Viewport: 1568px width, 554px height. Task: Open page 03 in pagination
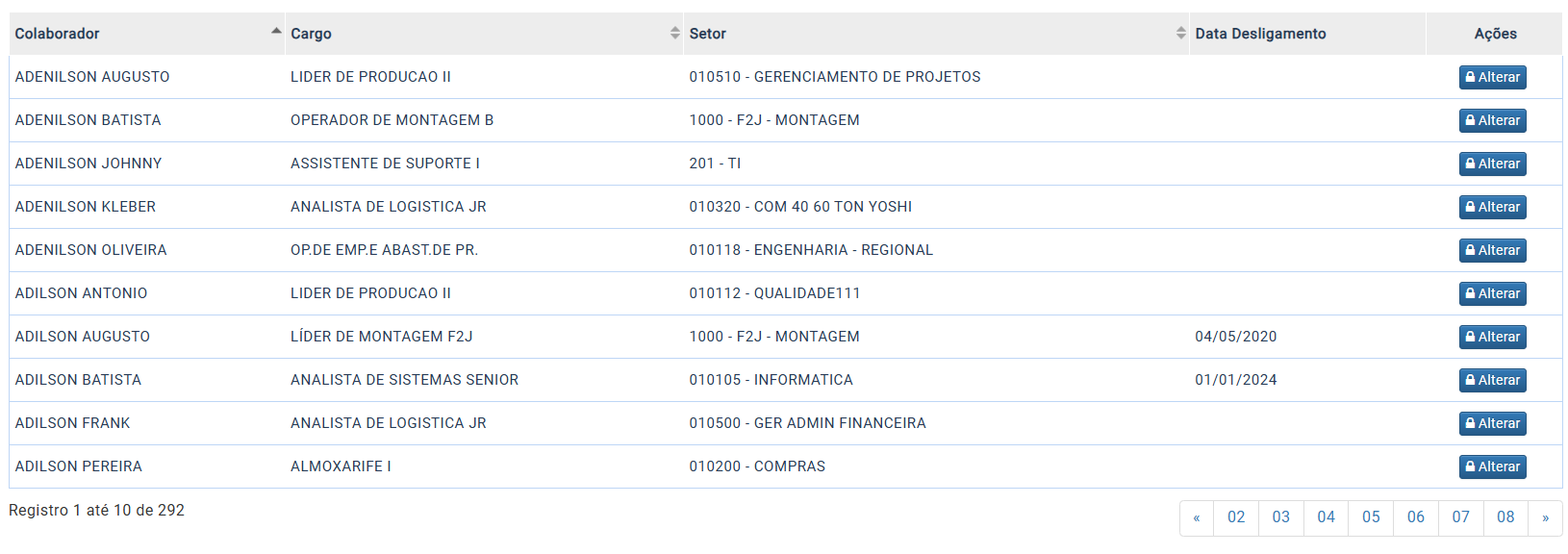(x=1281, y=517)
